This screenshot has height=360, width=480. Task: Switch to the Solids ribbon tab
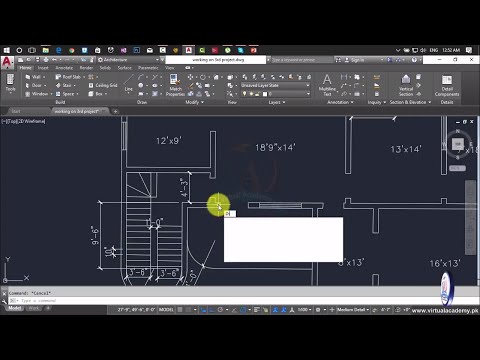(x=105, y=68)
